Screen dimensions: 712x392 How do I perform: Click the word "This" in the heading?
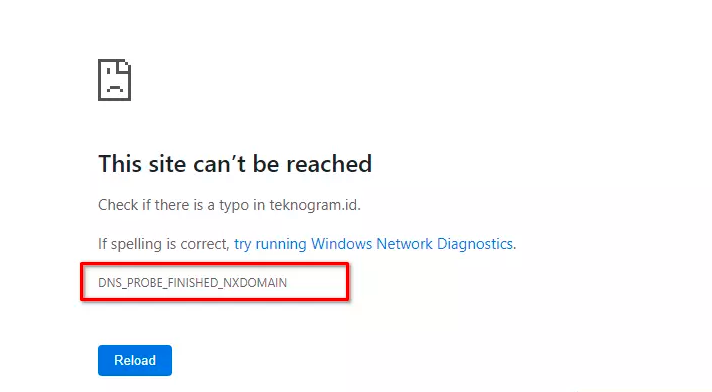click(x=120, y=164)
